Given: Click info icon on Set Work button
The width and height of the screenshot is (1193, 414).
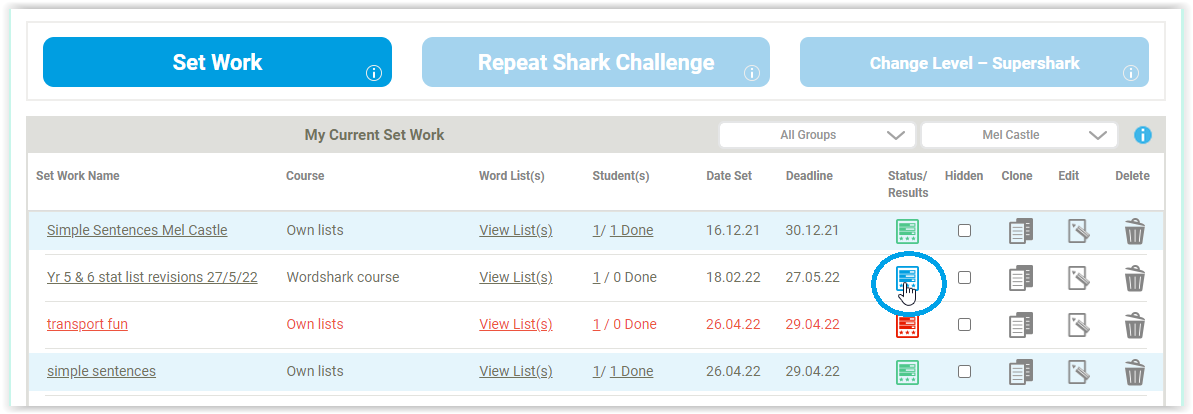Looking at the screenshot, I should click(x=373, y=73).
